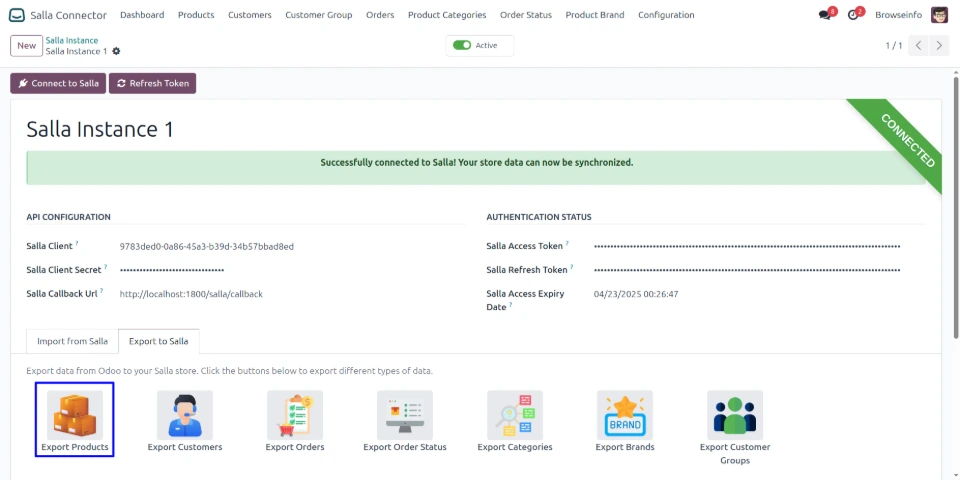This screenshot has height=480, width=960.
Task: Toggle the Active switch off
Action: (x=462, y=45)
